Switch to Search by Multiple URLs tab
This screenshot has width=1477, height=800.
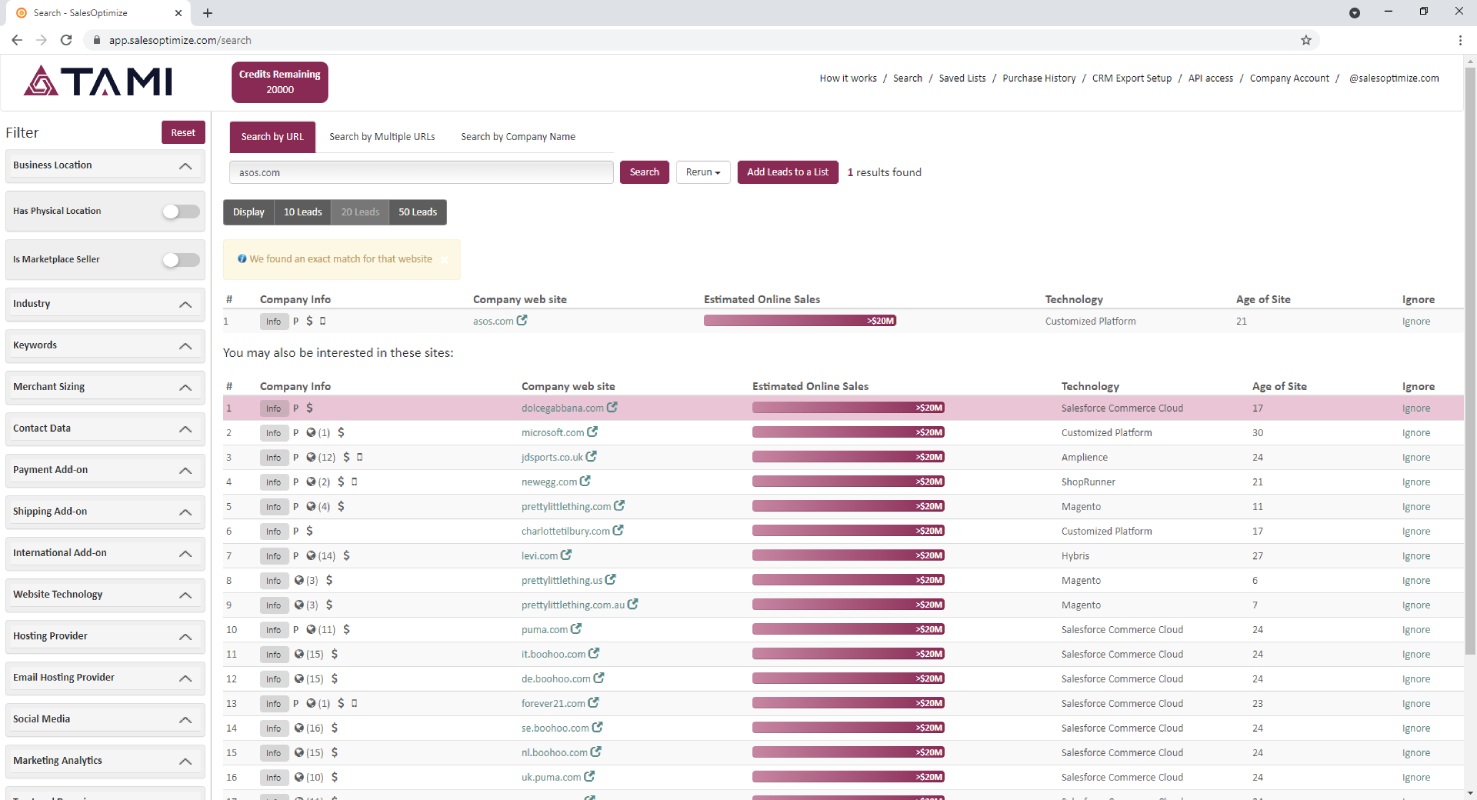[382, 137]
